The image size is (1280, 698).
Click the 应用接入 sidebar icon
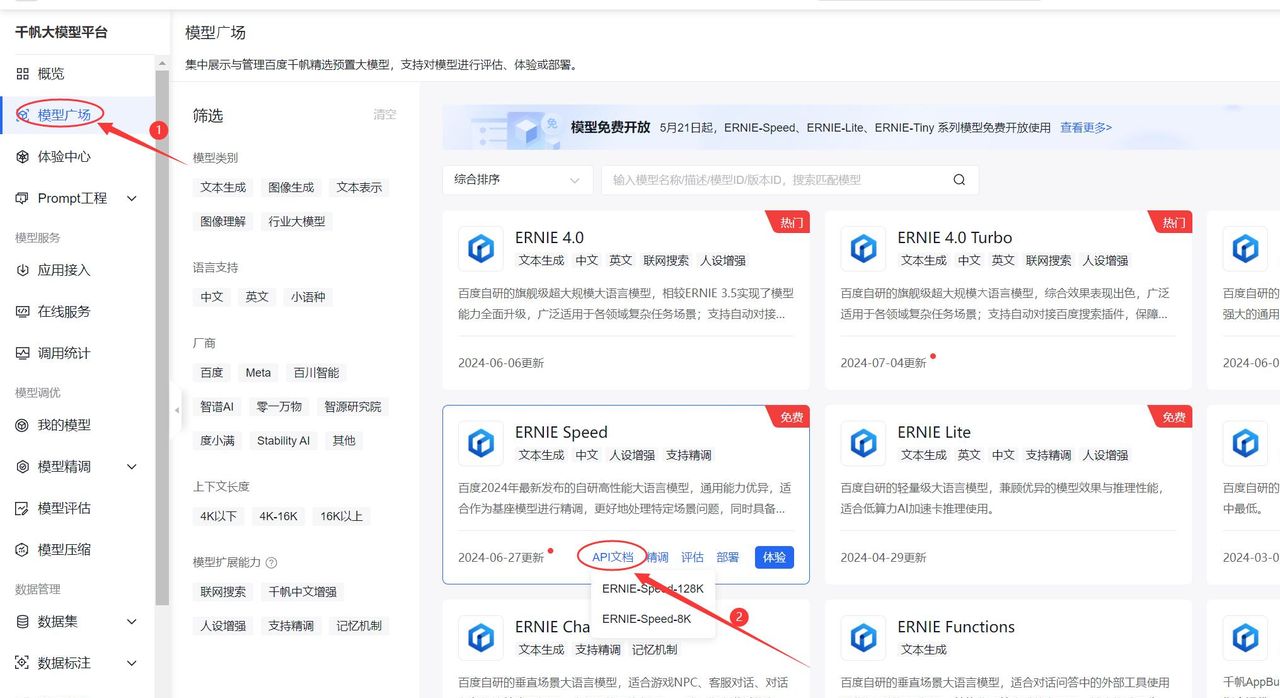(22, 270)
